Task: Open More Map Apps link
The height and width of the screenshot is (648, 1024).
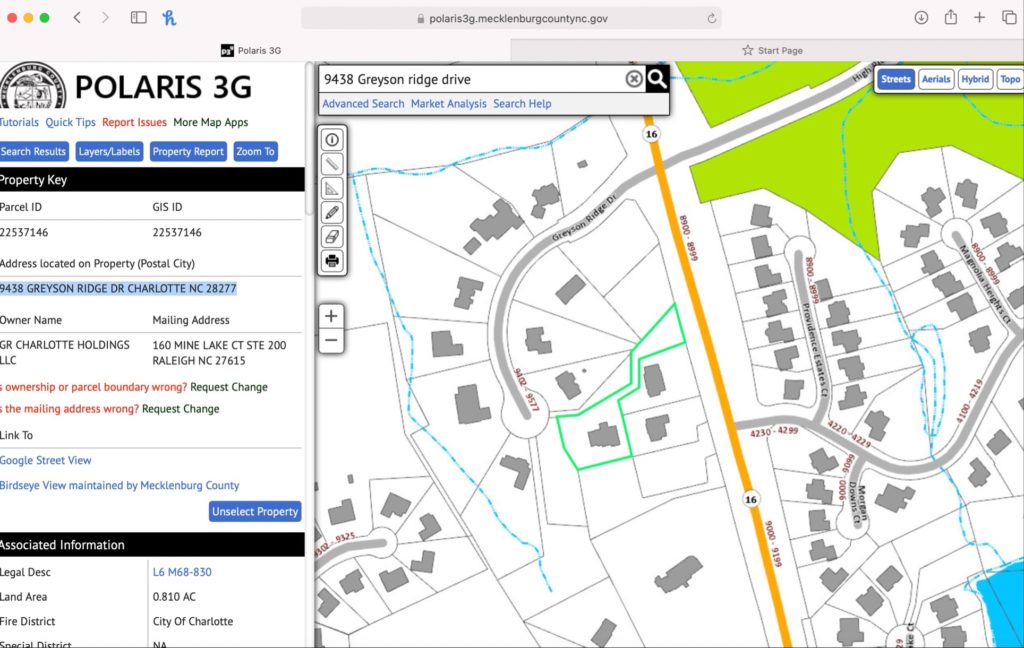Action: click(x=210, y=122)
